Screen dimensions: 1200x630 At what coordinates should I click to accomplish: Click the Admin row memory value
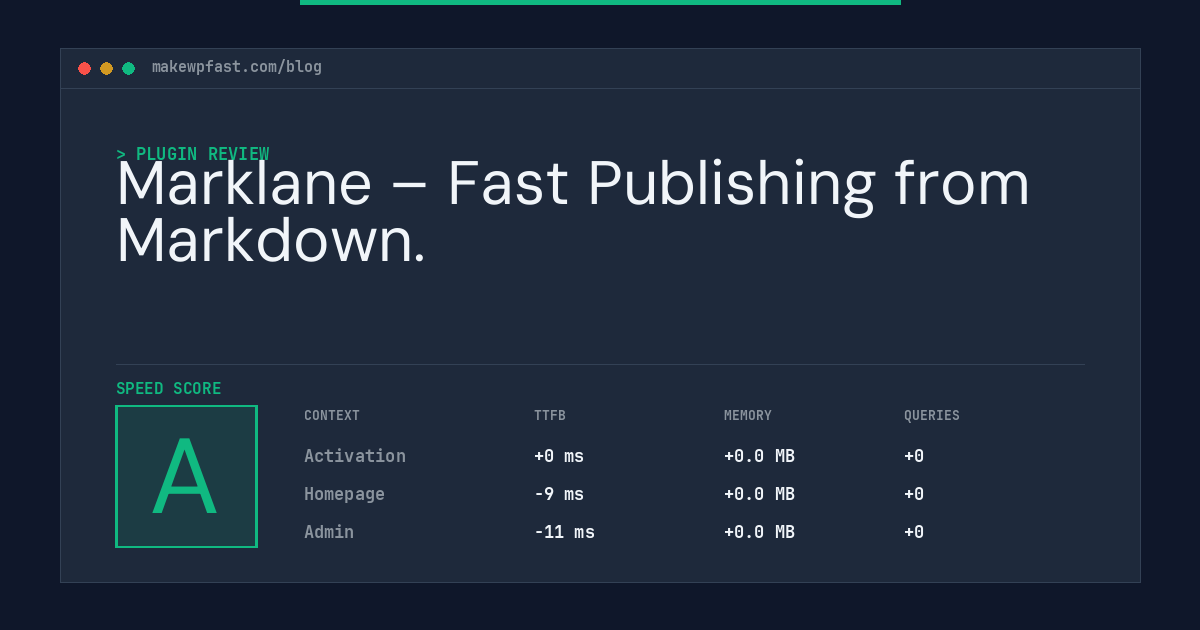[759, 532]
